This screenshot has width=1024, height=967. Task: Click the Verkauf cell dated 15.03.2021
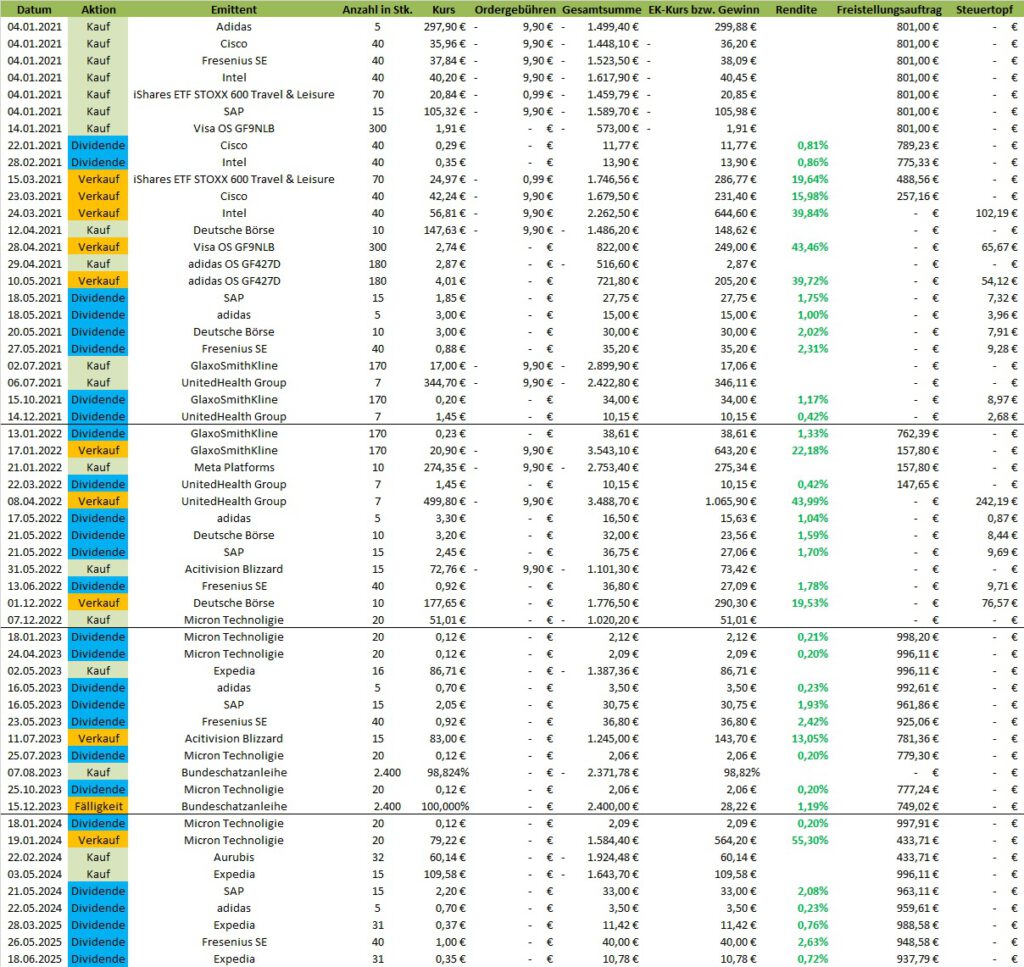[x=99, y=180]
